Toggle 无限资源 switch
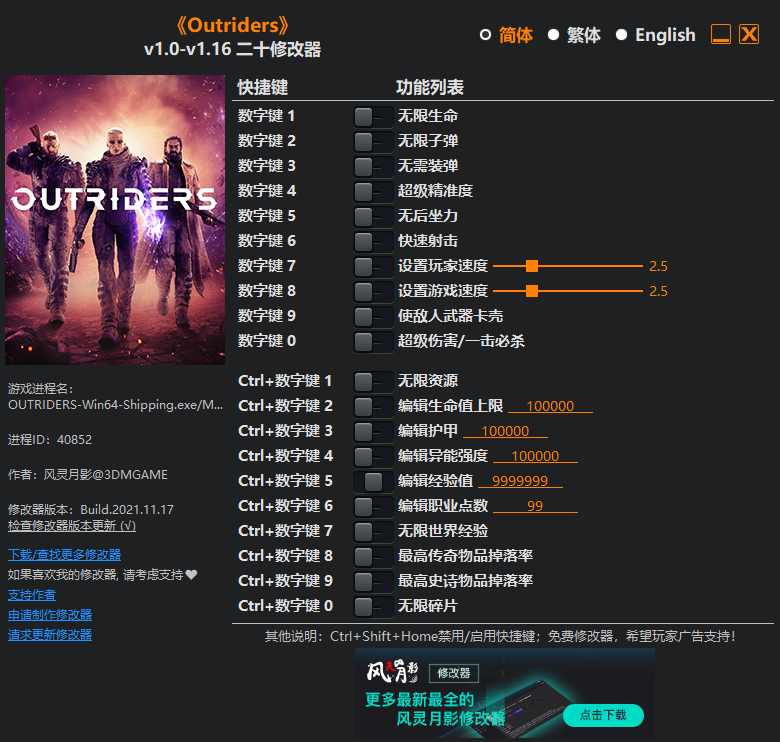 tap(373, 382)
